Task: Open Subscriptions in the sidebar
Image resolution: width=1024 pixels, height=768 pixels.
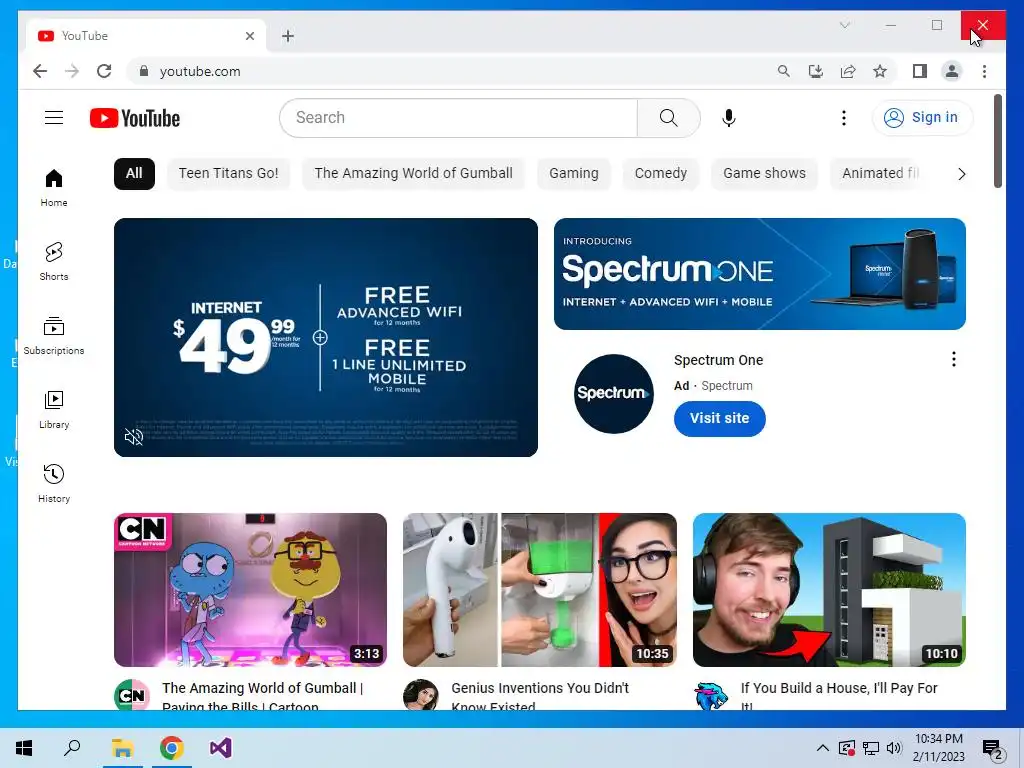Action: pyautogui.click(x=54, y=336)
